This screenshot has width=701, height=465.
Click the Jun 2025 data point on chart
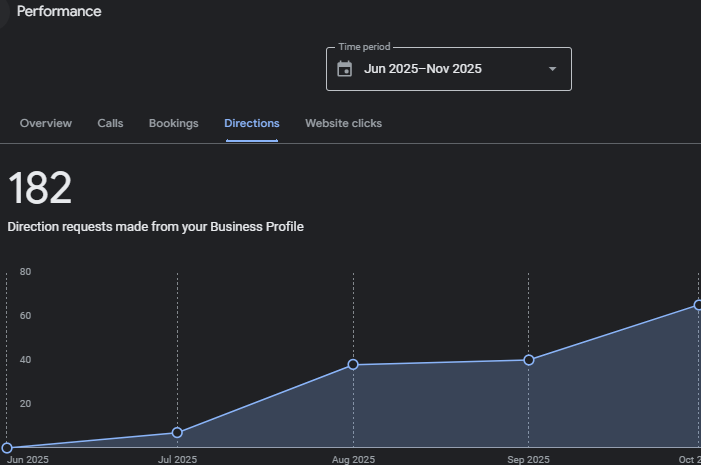(x=7, y=449)
